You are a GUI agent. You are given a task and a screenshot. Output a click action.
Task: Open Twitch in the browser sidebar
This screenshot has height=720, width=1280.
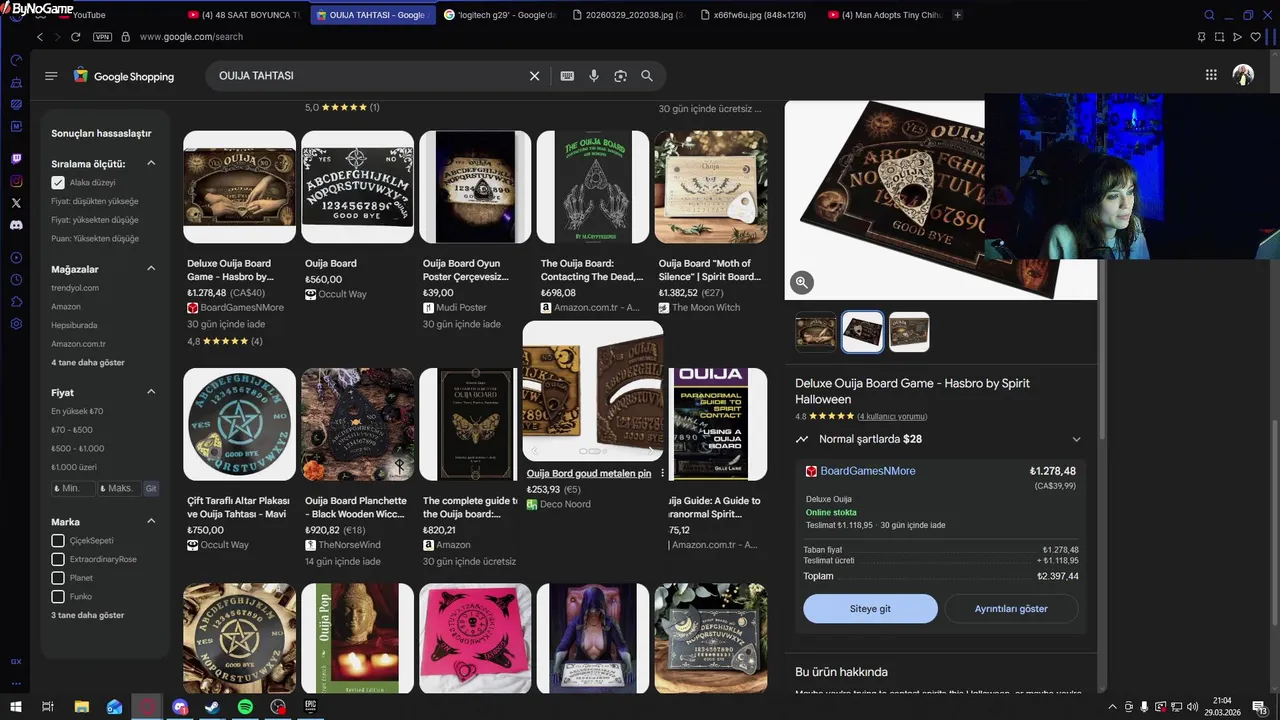(x=16, y=159)
